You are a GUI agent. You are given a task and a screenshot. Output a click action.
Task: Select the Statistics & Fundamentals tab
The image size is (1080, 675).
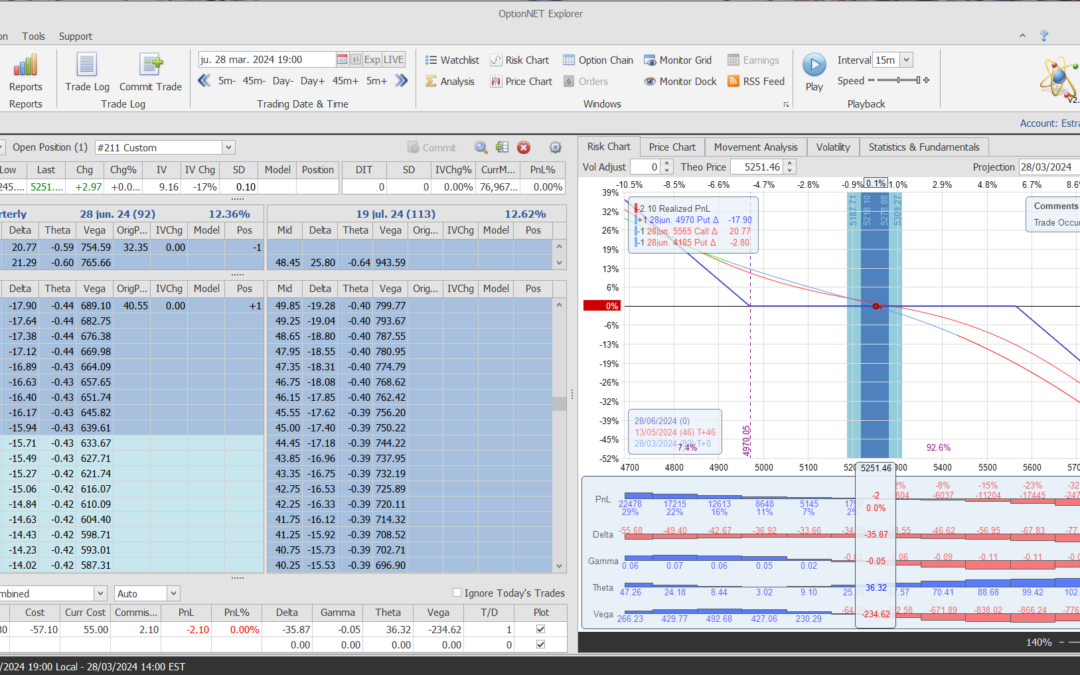coord(923,146)
